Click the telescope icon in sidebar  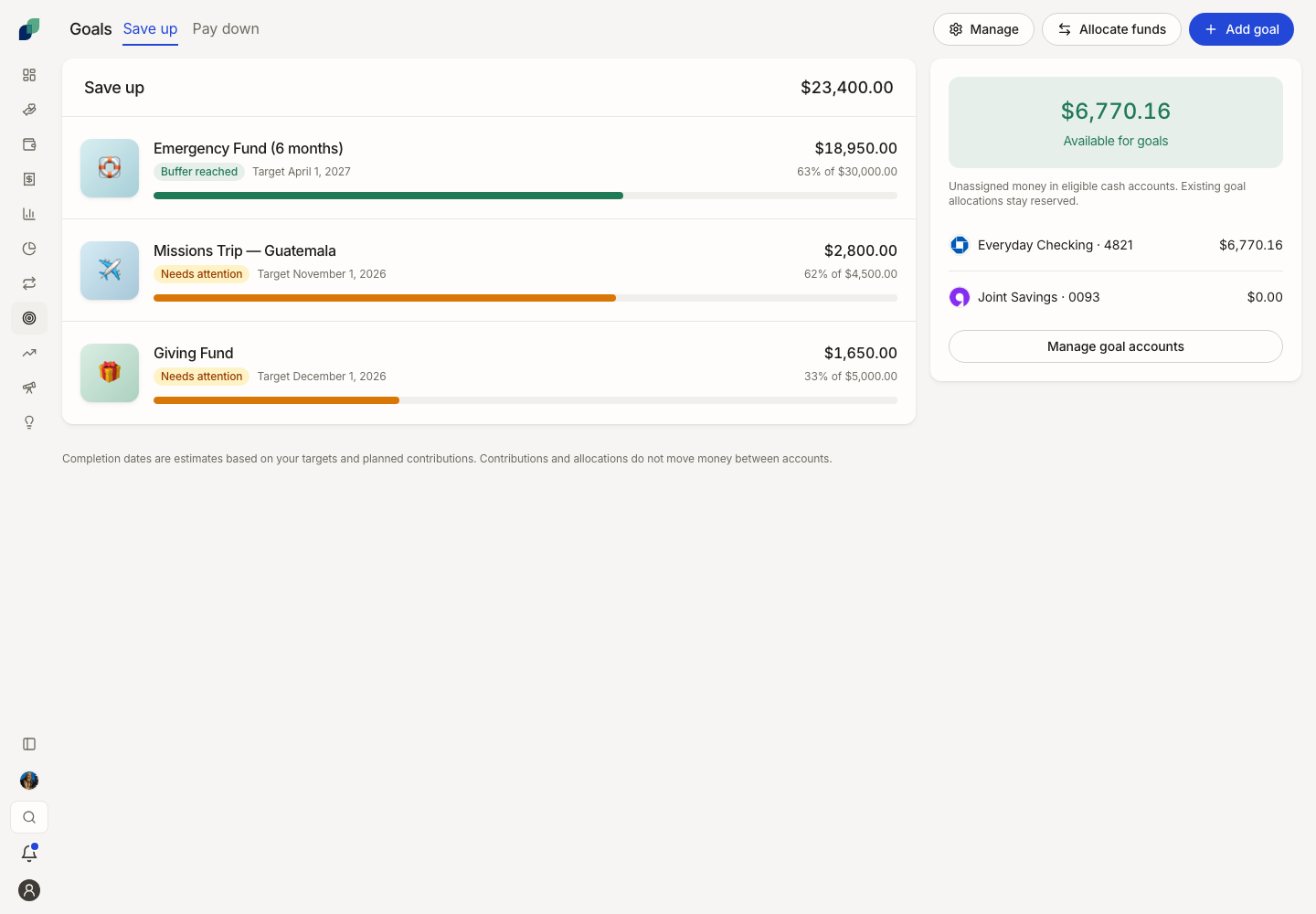29,388
